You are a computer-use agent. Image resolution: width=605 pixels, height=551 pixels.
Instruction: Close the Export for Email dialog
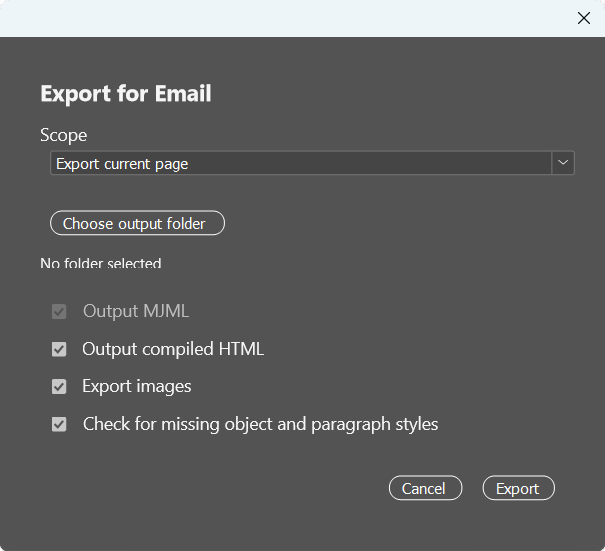click(583, 18)
